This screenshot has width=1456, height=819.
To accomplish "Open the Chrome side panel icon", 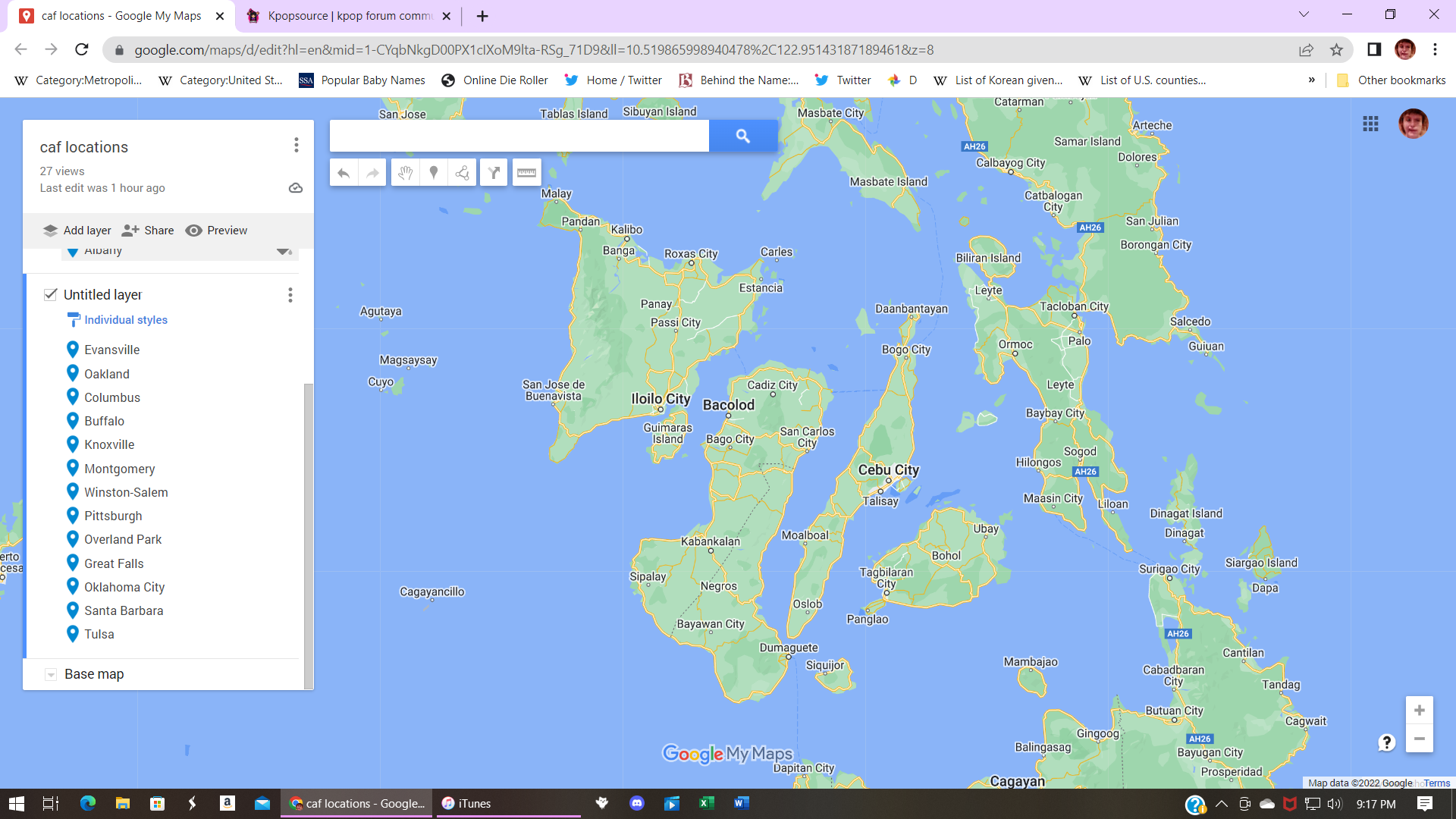I will (x=1374, y=50).
